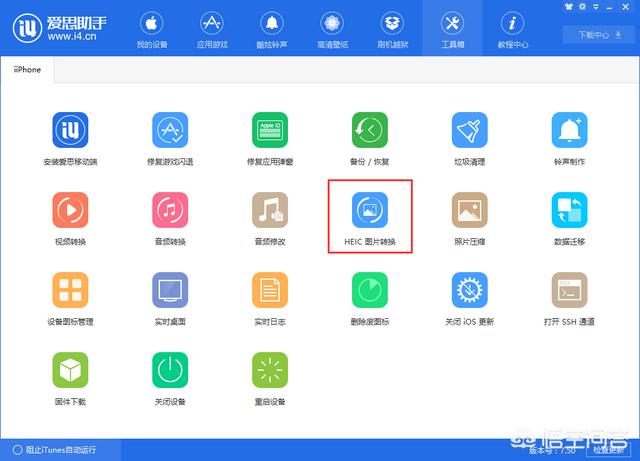
Task: Start the 视频转换 video converter
Action: pyautogui.click(x=70, y=210)
